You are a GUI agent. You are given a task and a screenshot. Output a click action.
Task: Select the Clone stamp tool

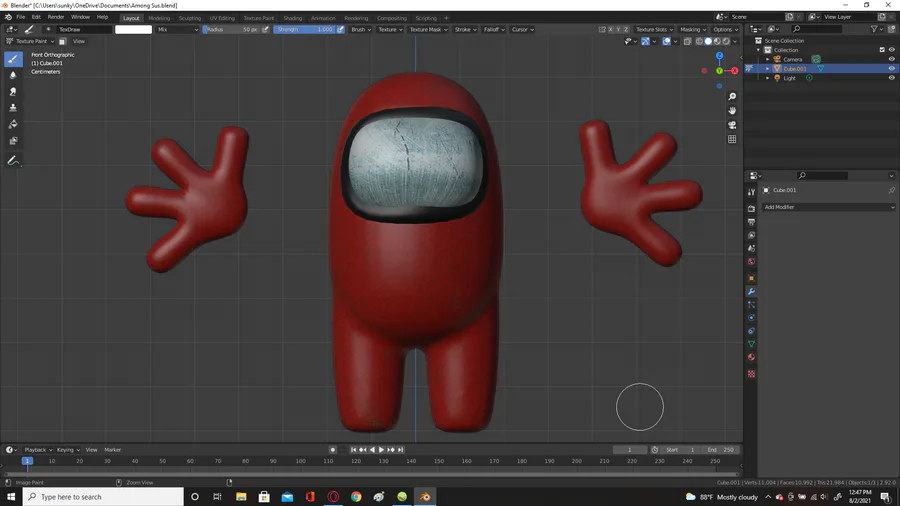(13, 108)
